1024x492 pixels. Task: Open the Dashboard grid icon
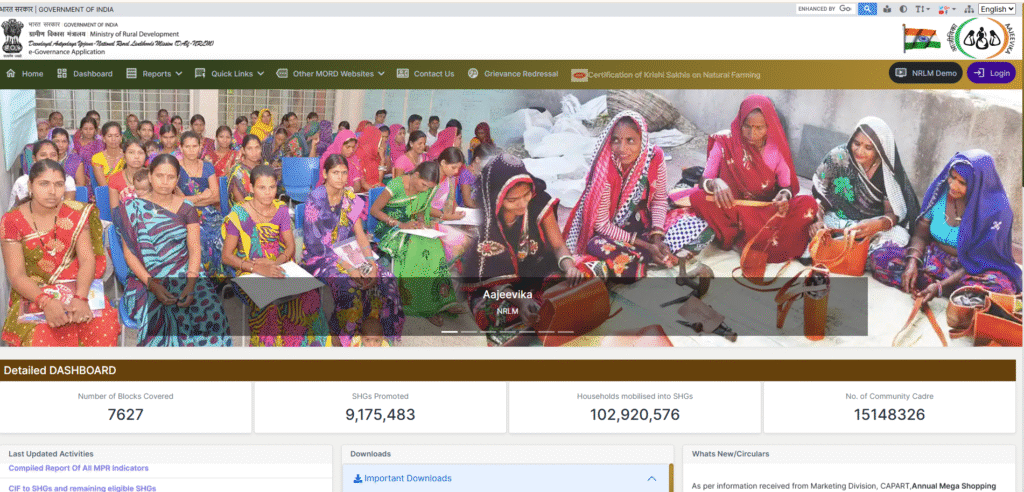(62, 74)
